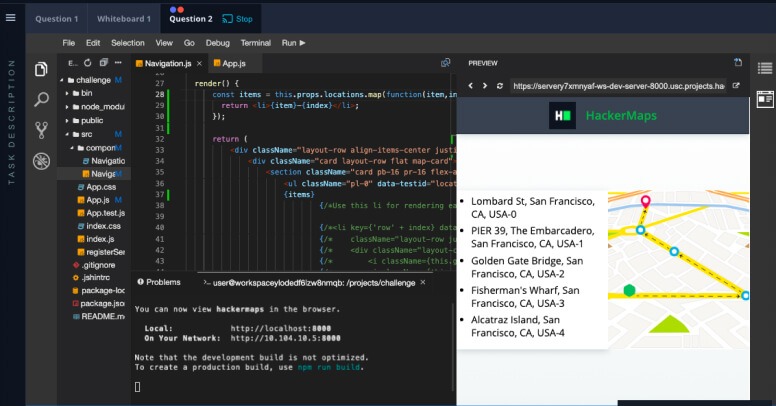Open explorer more-actions ellipsis
The height and width of the screenshot is (406, 776).
(x=118, y=62)
